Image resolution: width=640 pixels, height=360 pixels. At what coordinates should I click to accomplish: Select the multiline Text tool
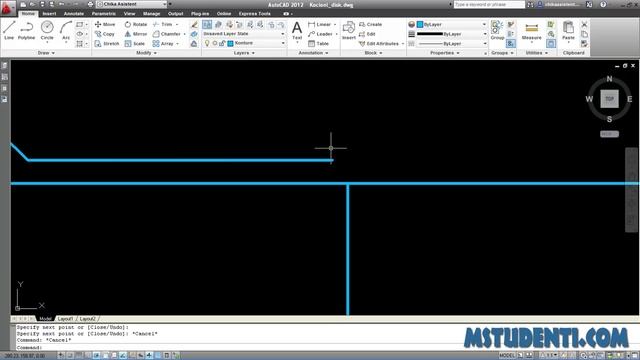297,31
